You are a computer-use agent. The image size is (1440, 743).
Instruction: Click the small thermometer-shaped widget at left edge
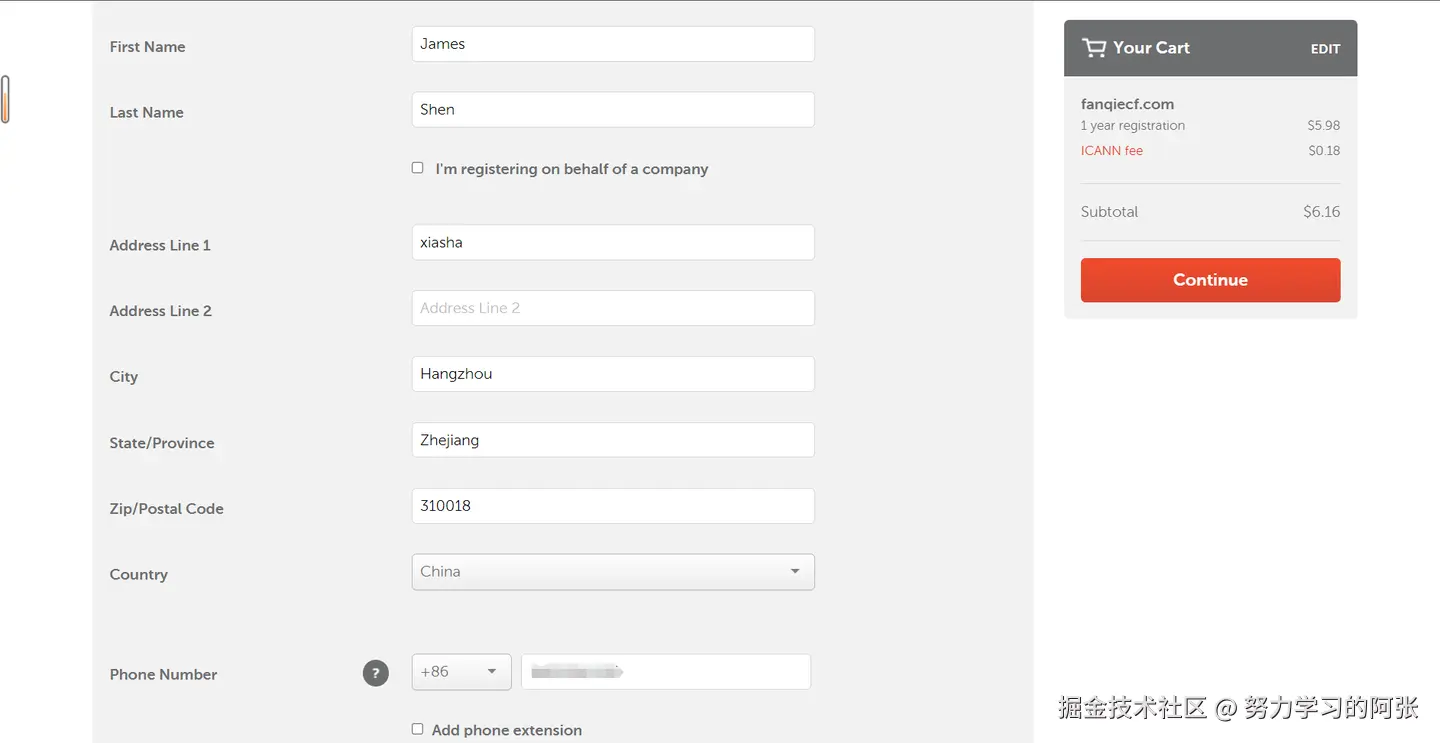[x=5, y=100]
